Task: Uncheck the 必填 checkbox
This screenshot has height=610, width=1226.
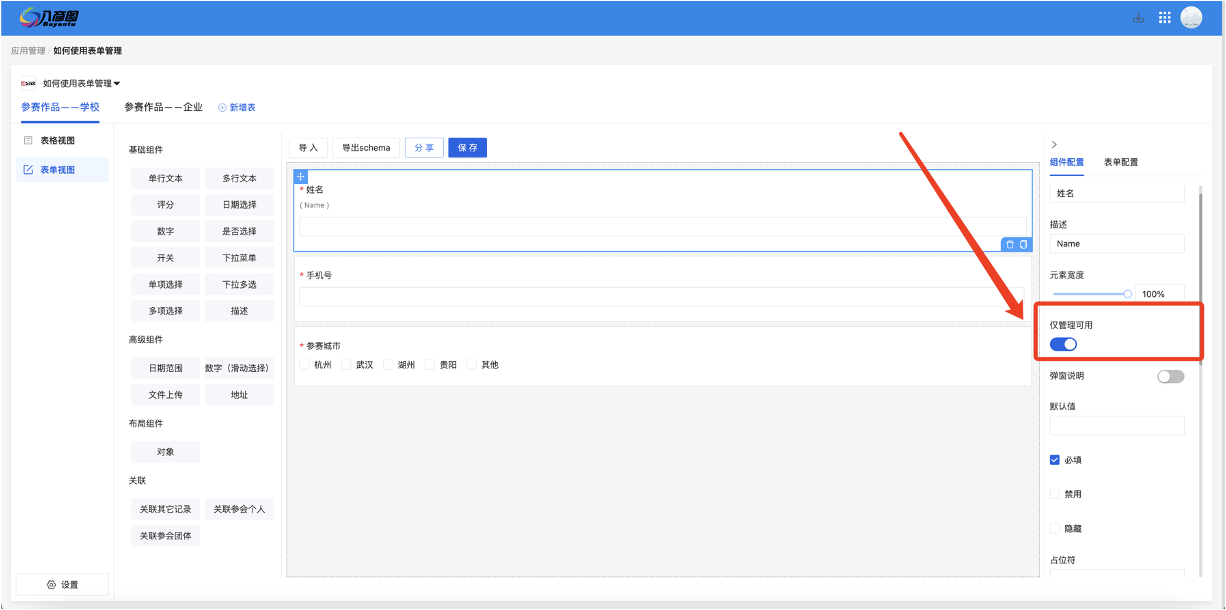Action: (x=1054, y=460)
